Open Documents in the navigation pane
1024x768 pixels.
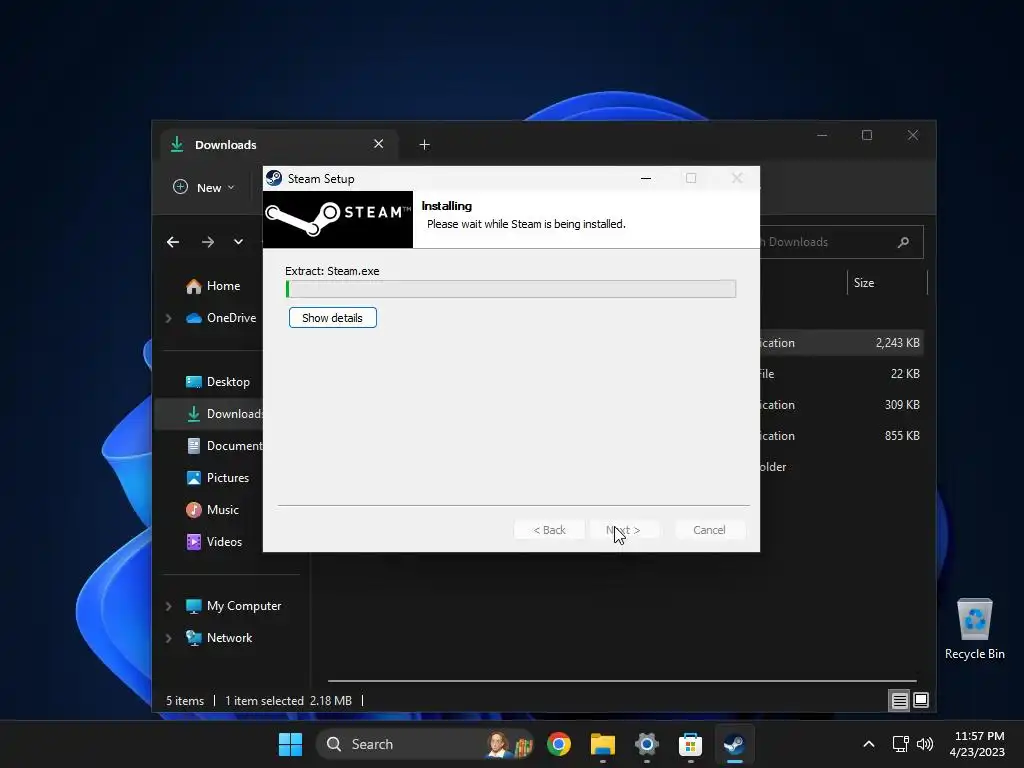click(223, 446)
